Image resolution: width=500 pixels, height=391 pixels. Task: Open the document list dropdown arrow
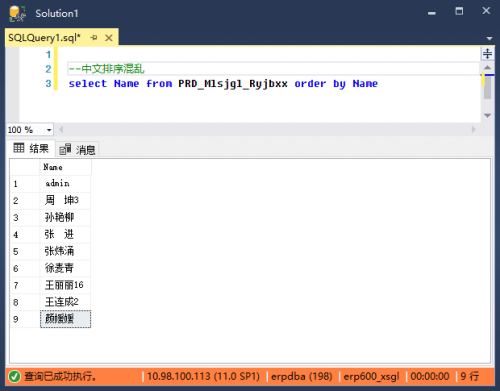pyautogui.click(x=489, y=38)
